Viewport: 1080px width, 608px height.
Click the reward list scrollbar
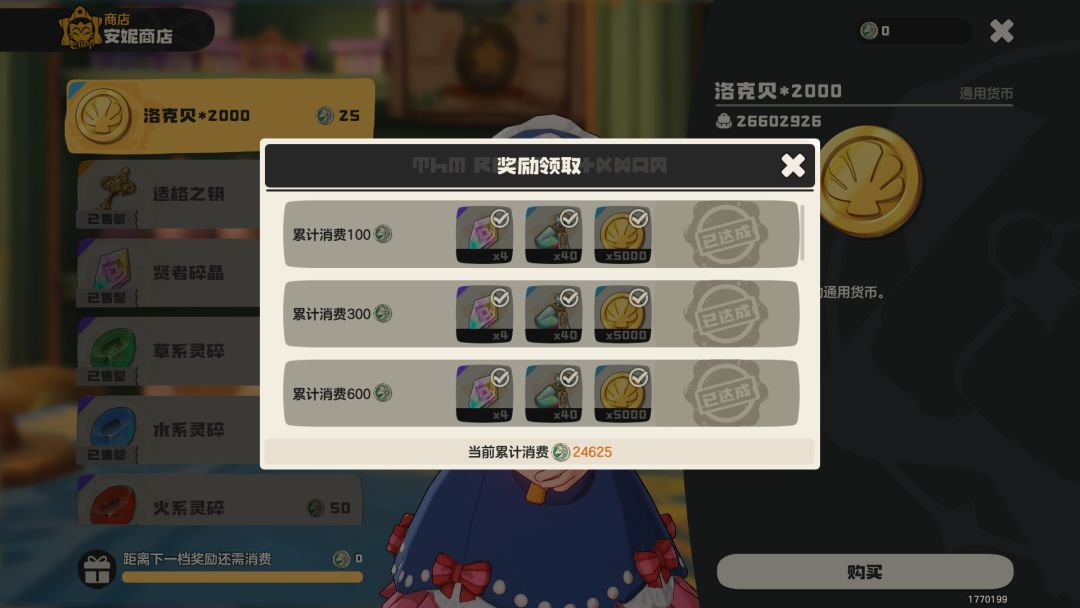click(x=802, y=233)
